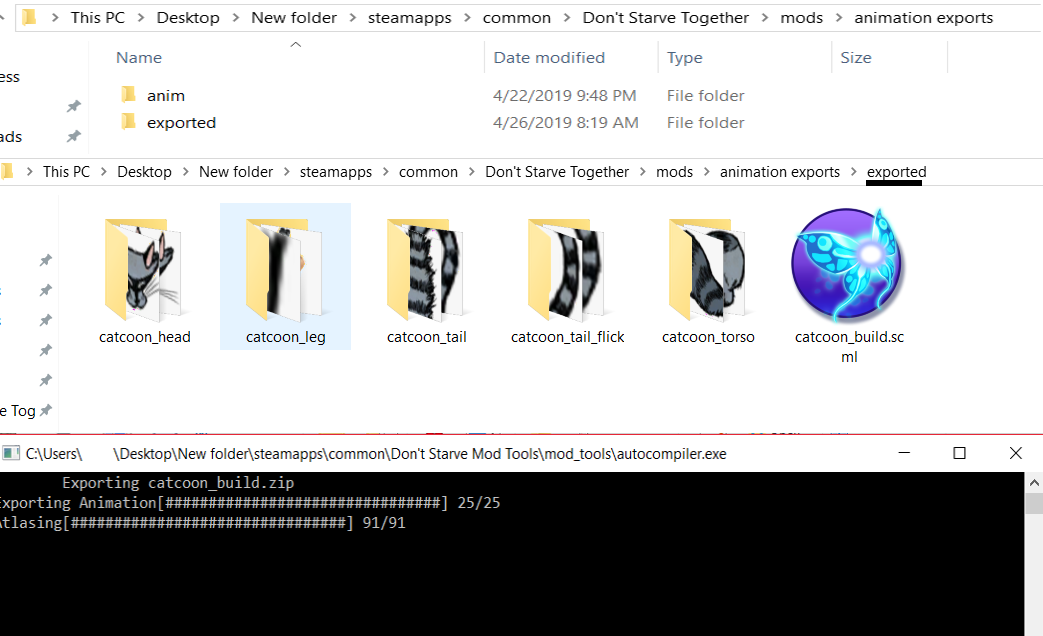Click the 'catcoon_head' label
Screen dimensions: 1043x636
pos(144,337)
